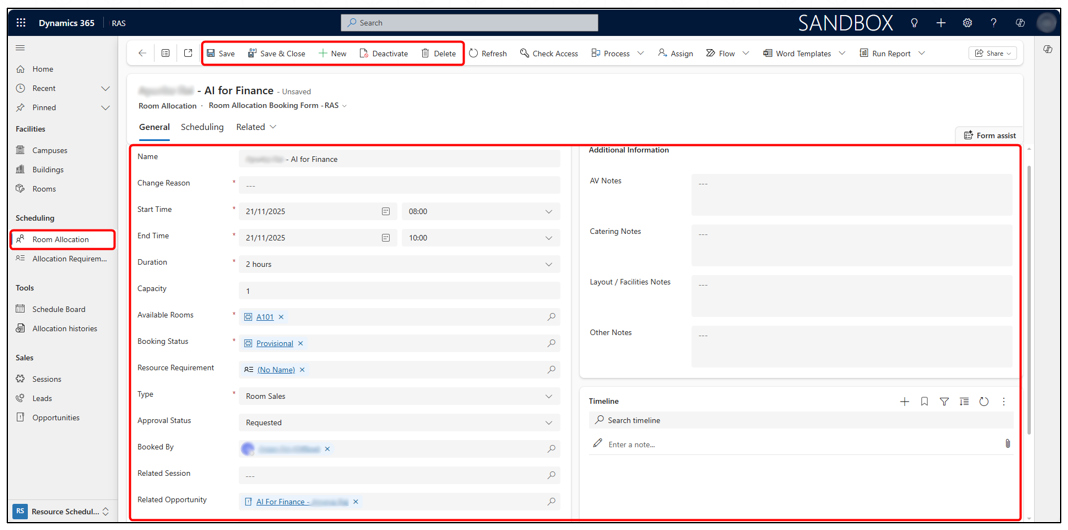1068x530 pixels.
Task: Switch to the Scheduling tab
Action: pos(202,127)
